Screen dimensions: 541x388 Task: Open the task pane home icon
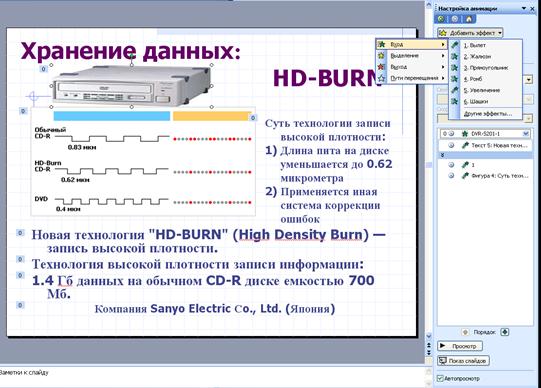(x=469, y=19)
